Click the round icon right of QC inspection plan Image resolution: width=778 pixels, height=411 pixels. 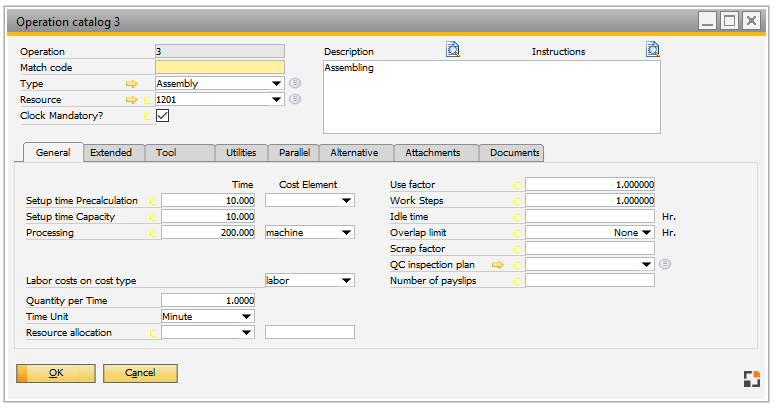click(x=665, y=265)
